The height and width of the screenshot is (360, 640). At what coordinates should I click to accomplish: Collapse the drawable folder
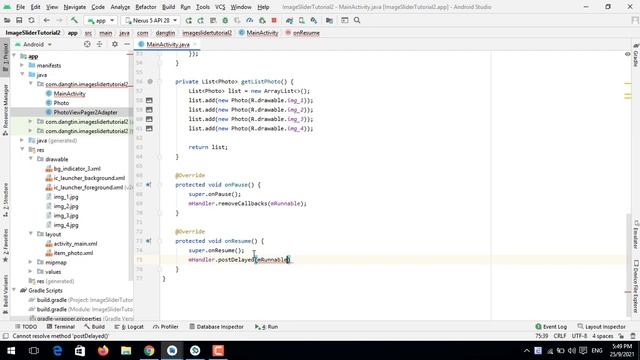coord(31,159)
